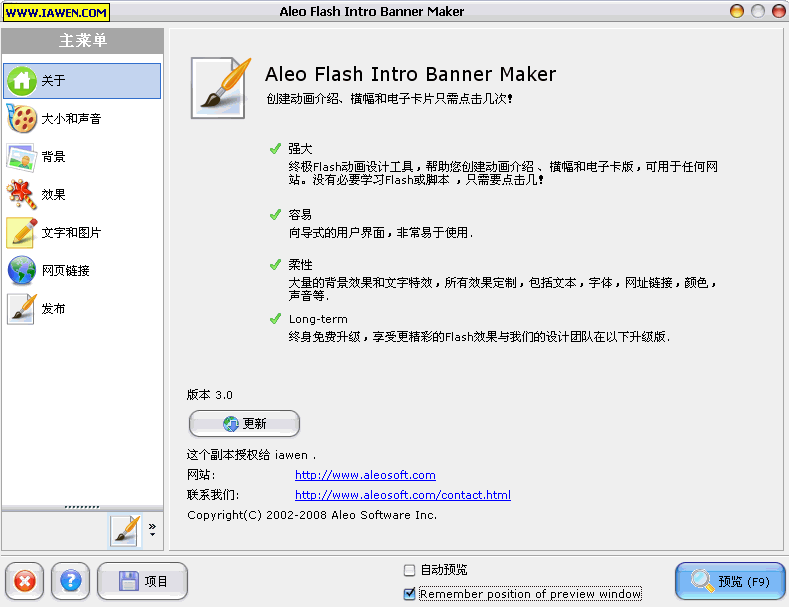The height and width of the screenshot is (607, 789).
Task: Select the 大小和声音 palette icon
Action: (22, 119)
